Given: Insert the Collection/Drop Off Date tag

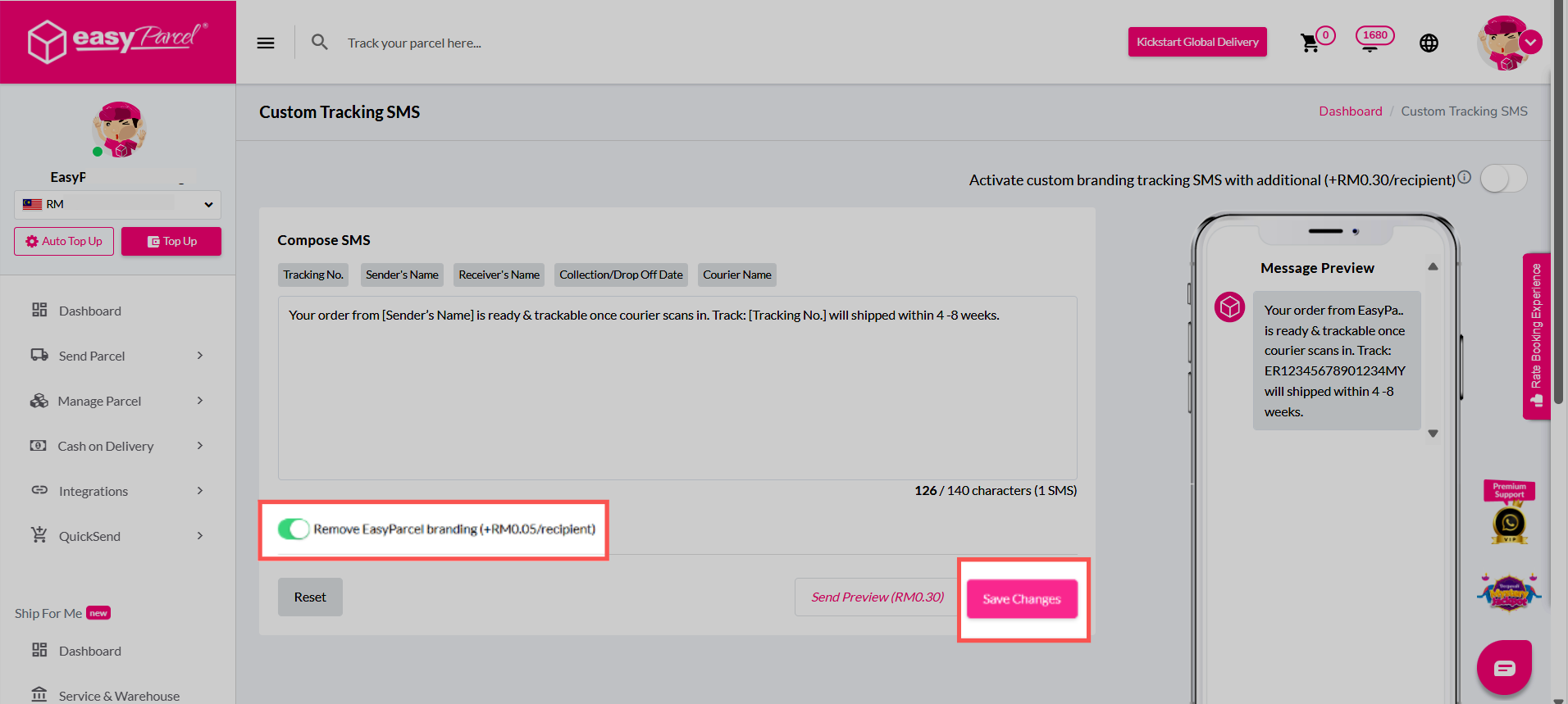Looking at the screenshot, I should [x=621, y=275].
